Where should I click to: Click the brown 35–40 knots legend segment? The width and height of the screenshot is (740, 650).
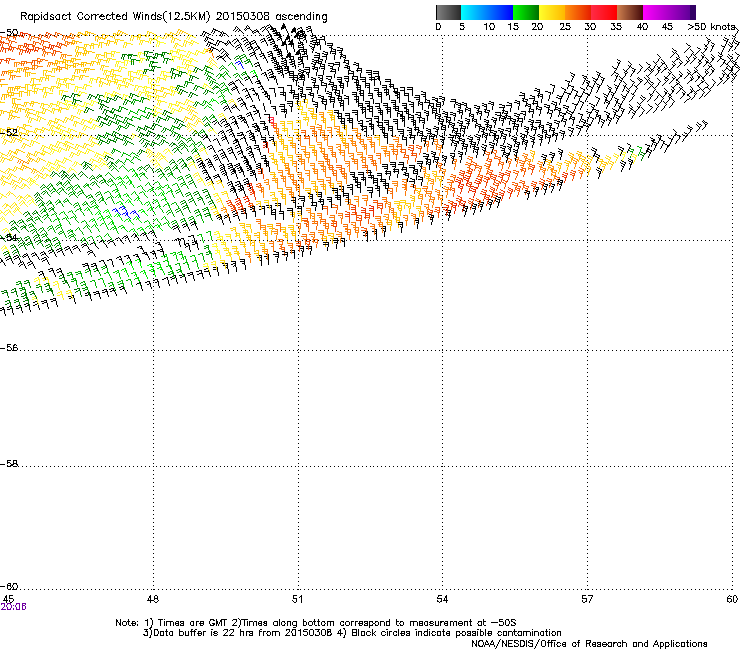click(x=630, y=12)
